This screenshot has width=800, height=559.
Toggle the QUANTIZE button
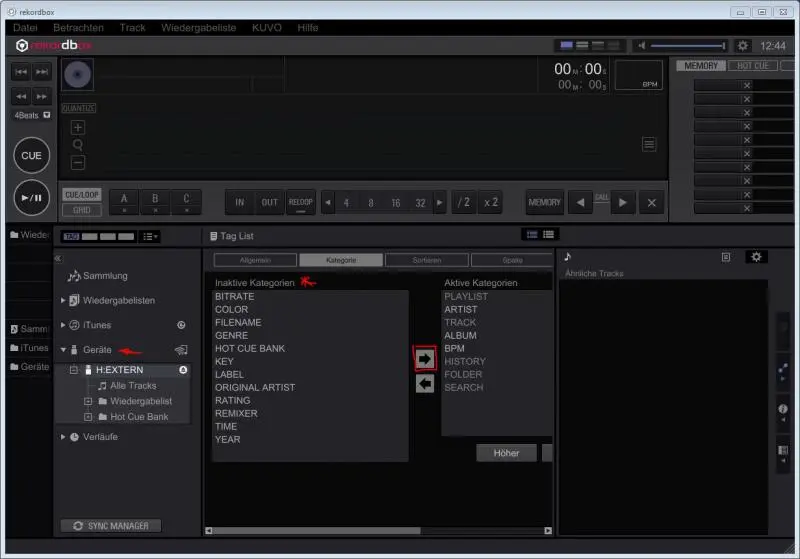pyautogui.click(x=78, y=108)
